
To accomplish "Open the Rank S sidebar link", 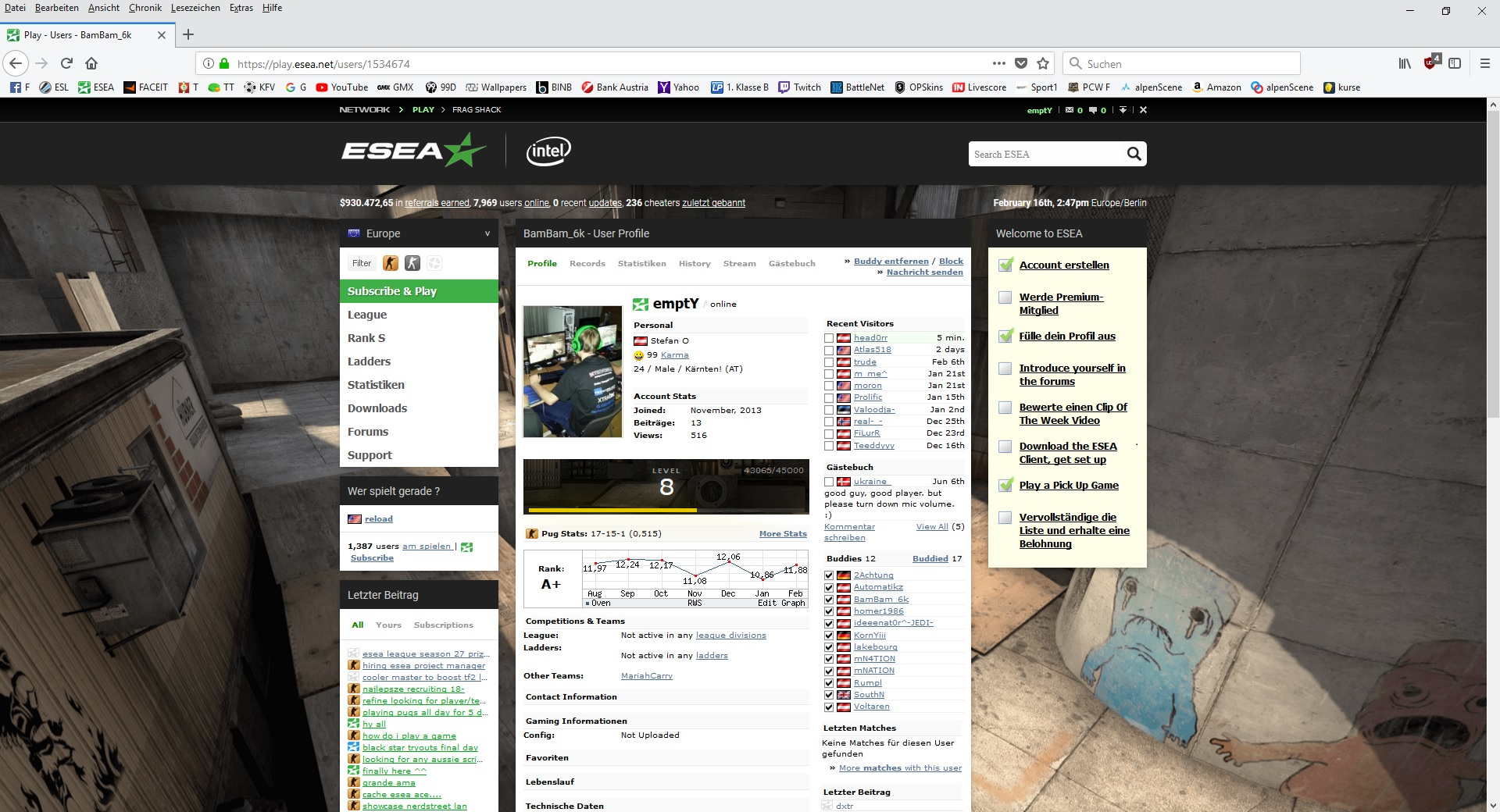I will 366,338.
